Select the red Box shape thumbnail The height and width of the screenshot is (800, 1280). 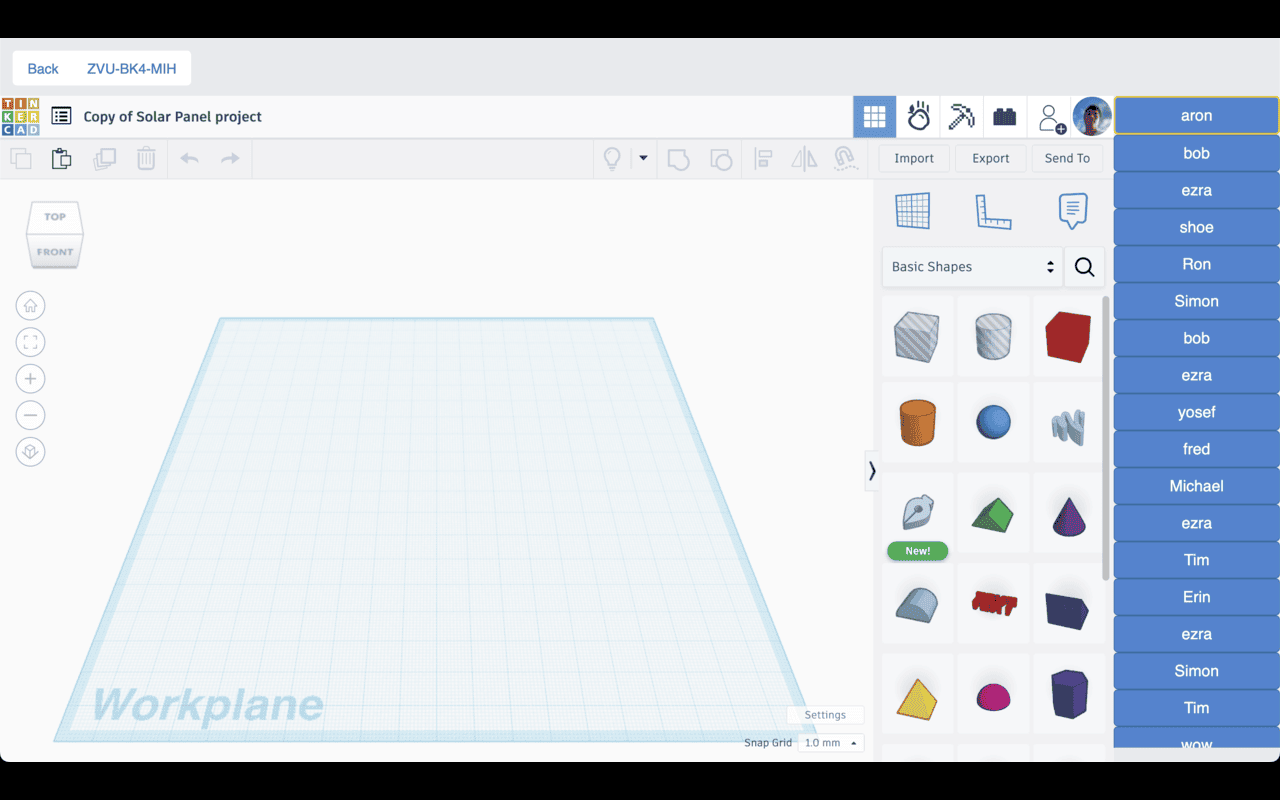(x=1067, y=337)
